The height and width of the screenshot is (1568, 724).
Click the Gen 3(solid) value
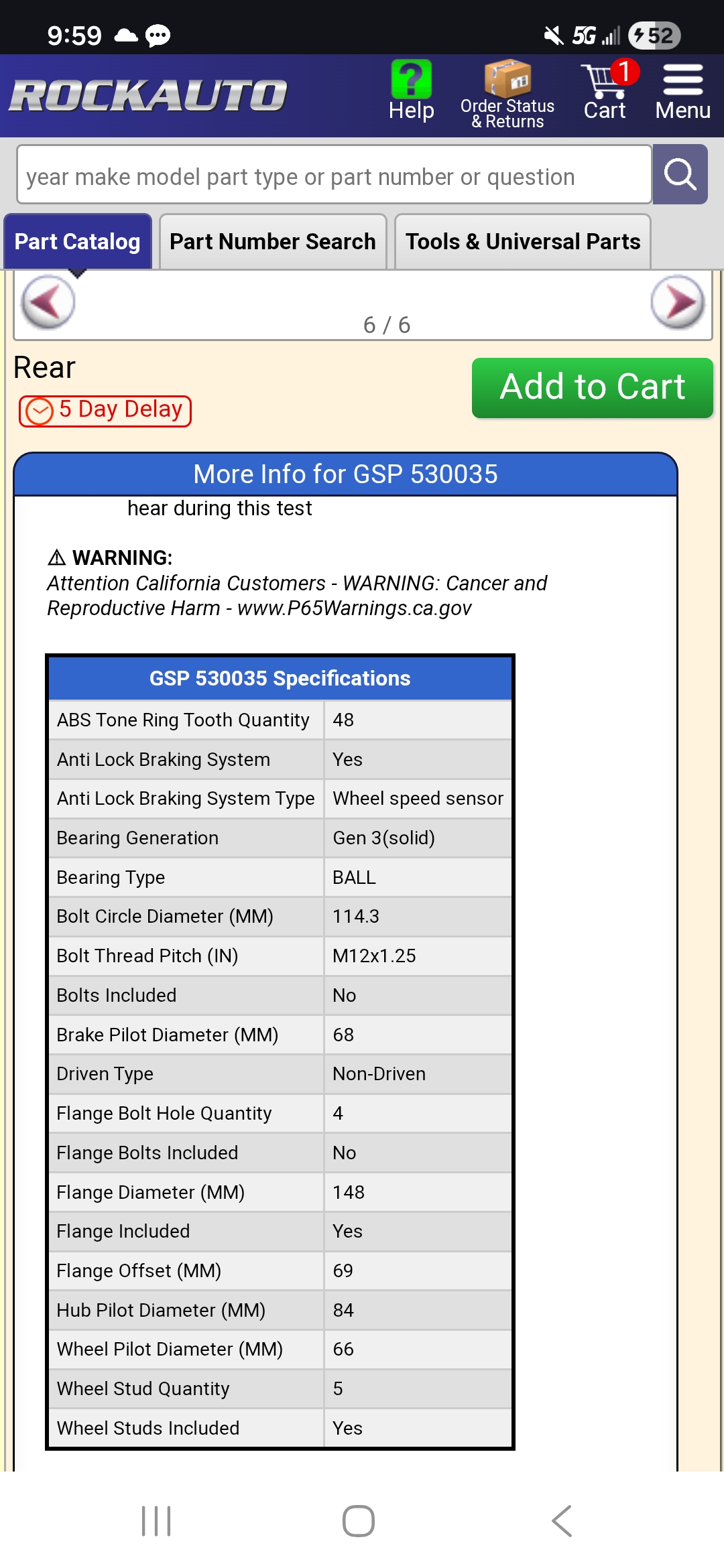pyautogui.click(x=384, y=838)
